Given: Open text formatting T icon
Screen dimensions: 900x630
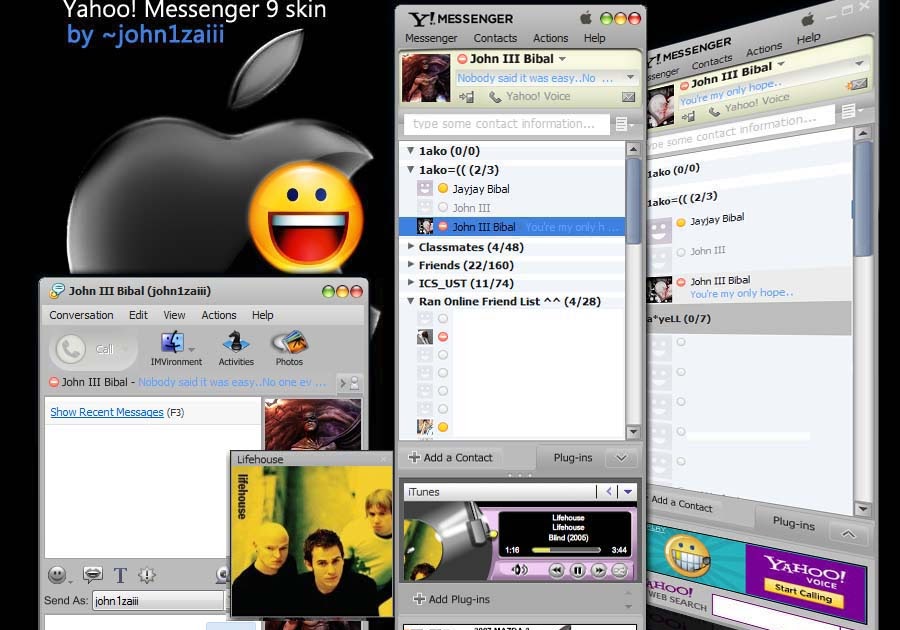Looking at the screenshot, I should click(120, 575).
